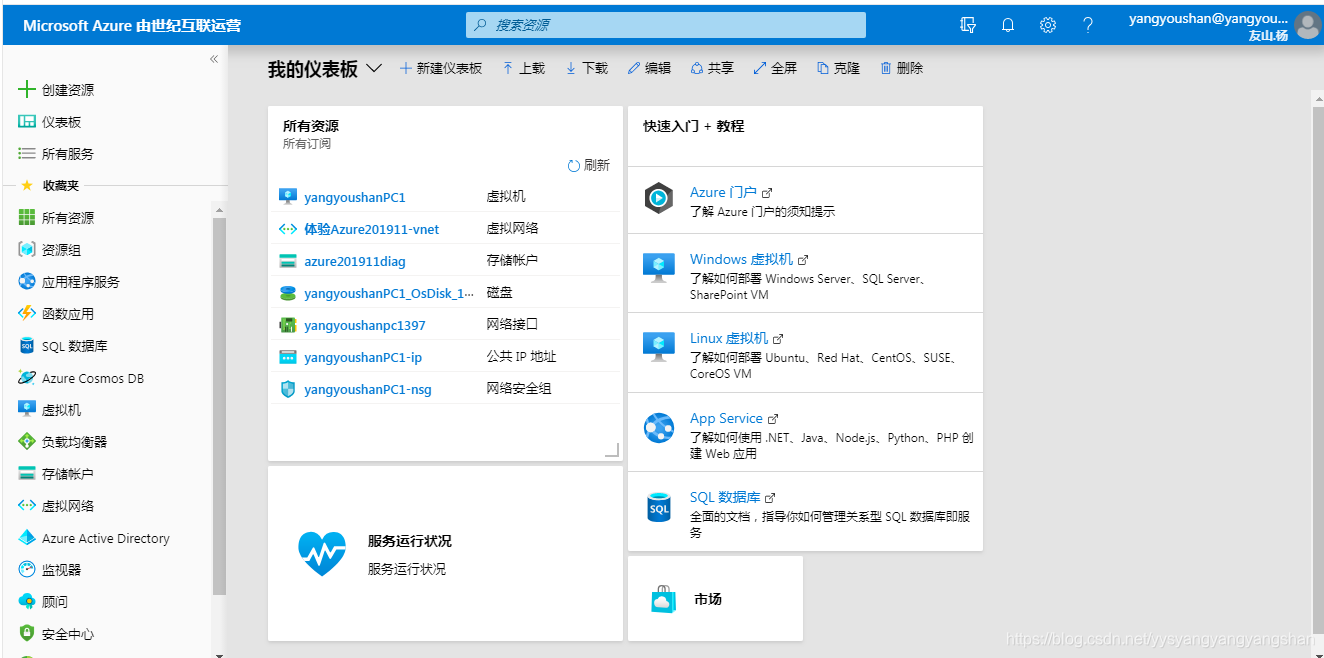Screen dimensions: 1324x658
Task: Click the notifications bell icon
Action: (1008, 25)
